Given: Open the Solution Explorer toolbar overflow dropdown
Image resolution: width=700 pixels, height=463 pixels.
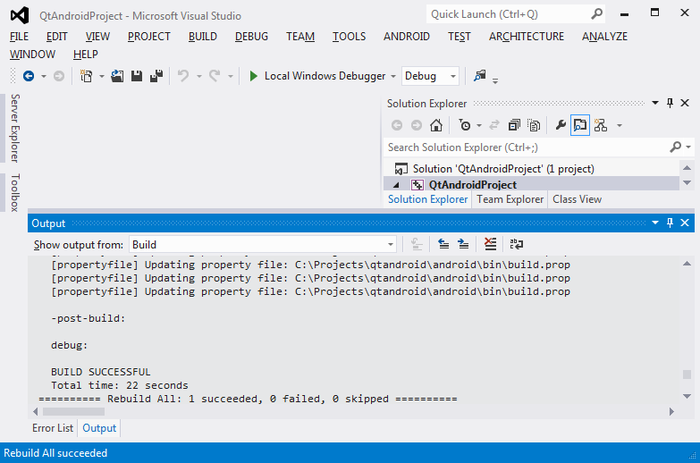Looking at the screenshot, I should point(619,126).
